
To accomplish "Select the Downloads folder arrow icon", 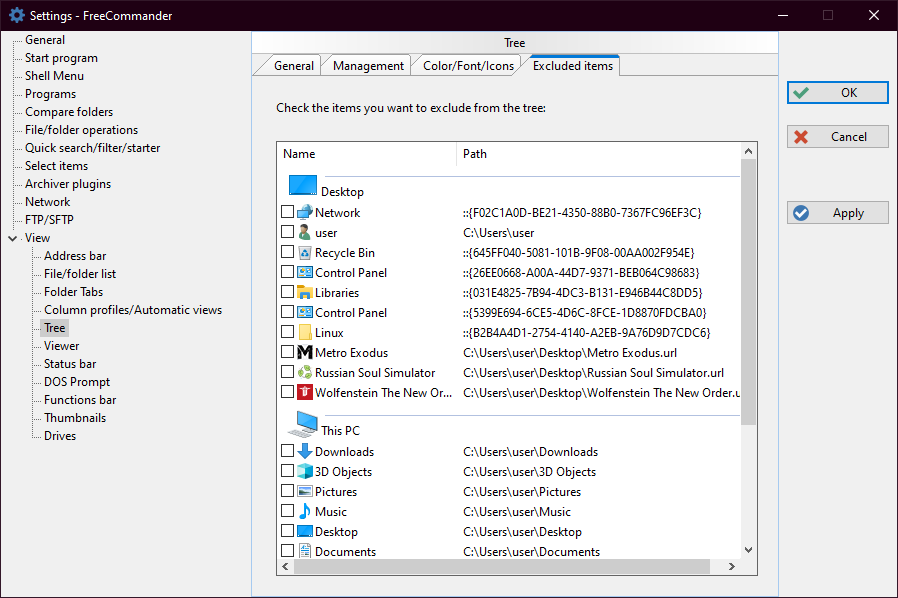I will [x=305, y=452].
